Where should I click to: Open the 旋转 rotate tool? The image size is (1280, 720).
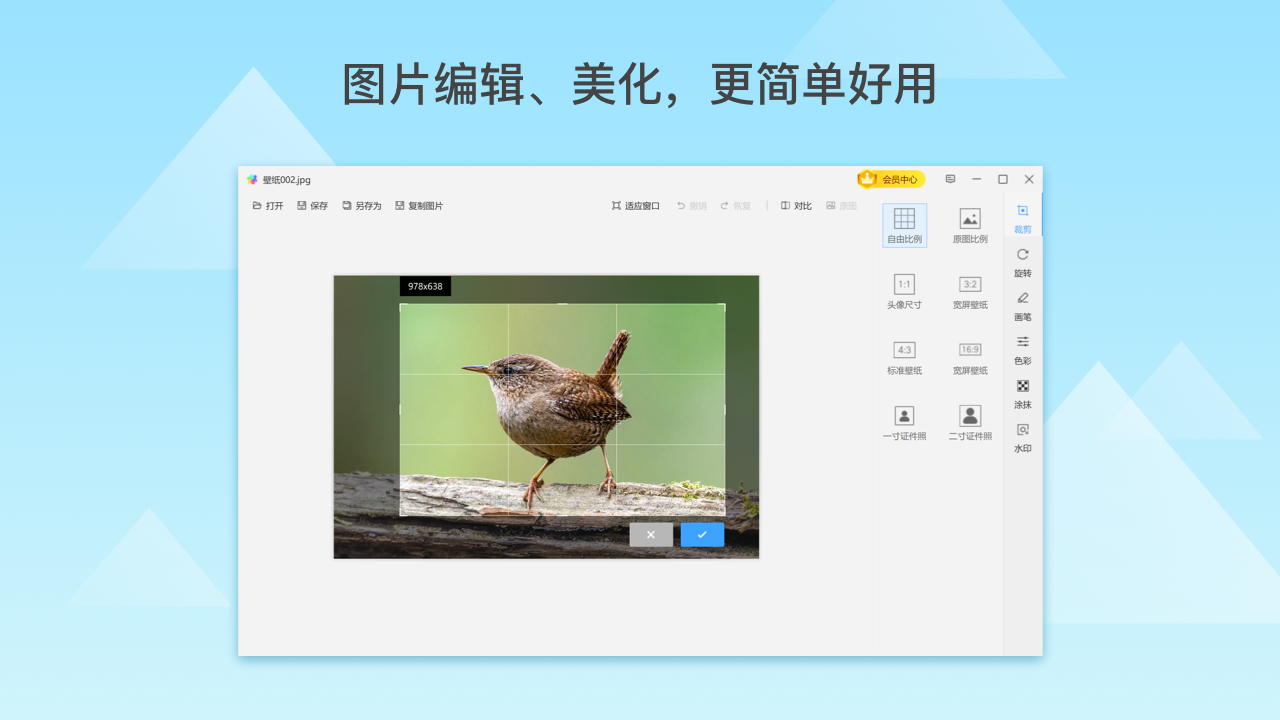point(1022,262)
